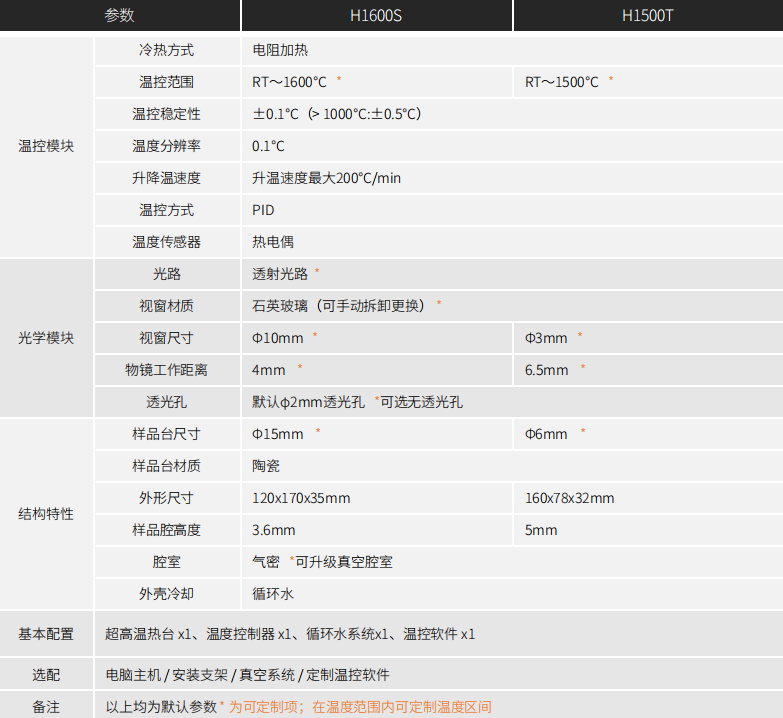Click the 光学模块 category cell
The height and width of the screenshot is (718, 783).
(46, 338)
